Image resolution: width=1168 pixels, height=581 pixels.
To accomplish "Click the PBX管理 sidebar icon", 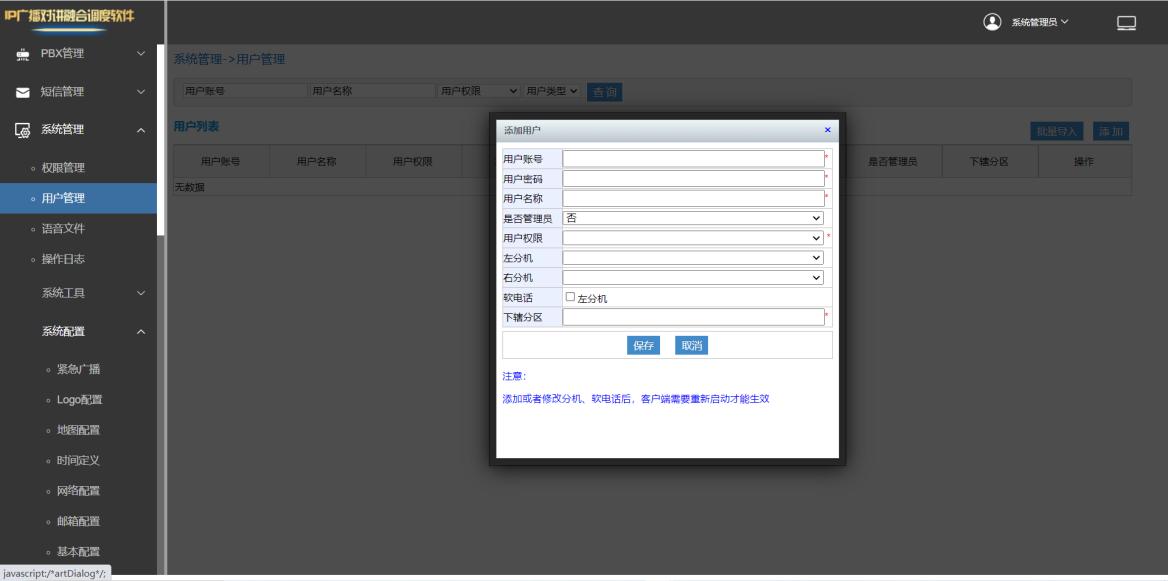I will 22,54.
